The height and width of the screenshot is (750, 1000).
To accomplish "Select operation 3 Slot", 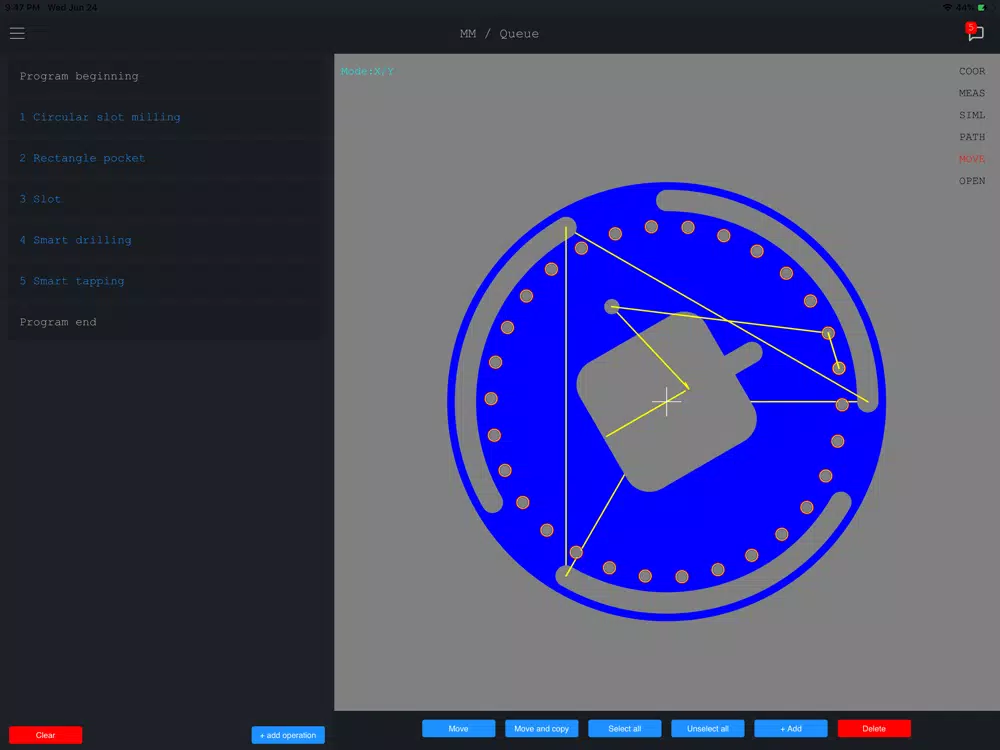I will 167,199.
